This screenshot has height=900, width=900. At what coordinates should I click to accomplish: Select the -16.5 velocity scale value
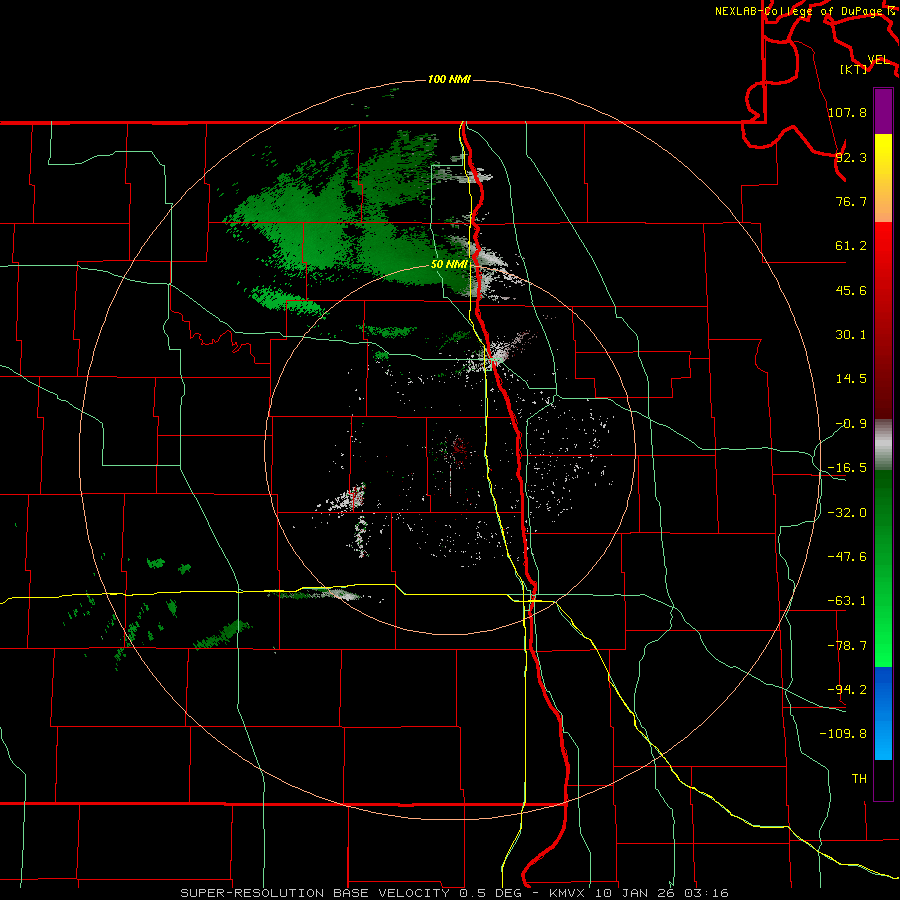pos(847,468)
